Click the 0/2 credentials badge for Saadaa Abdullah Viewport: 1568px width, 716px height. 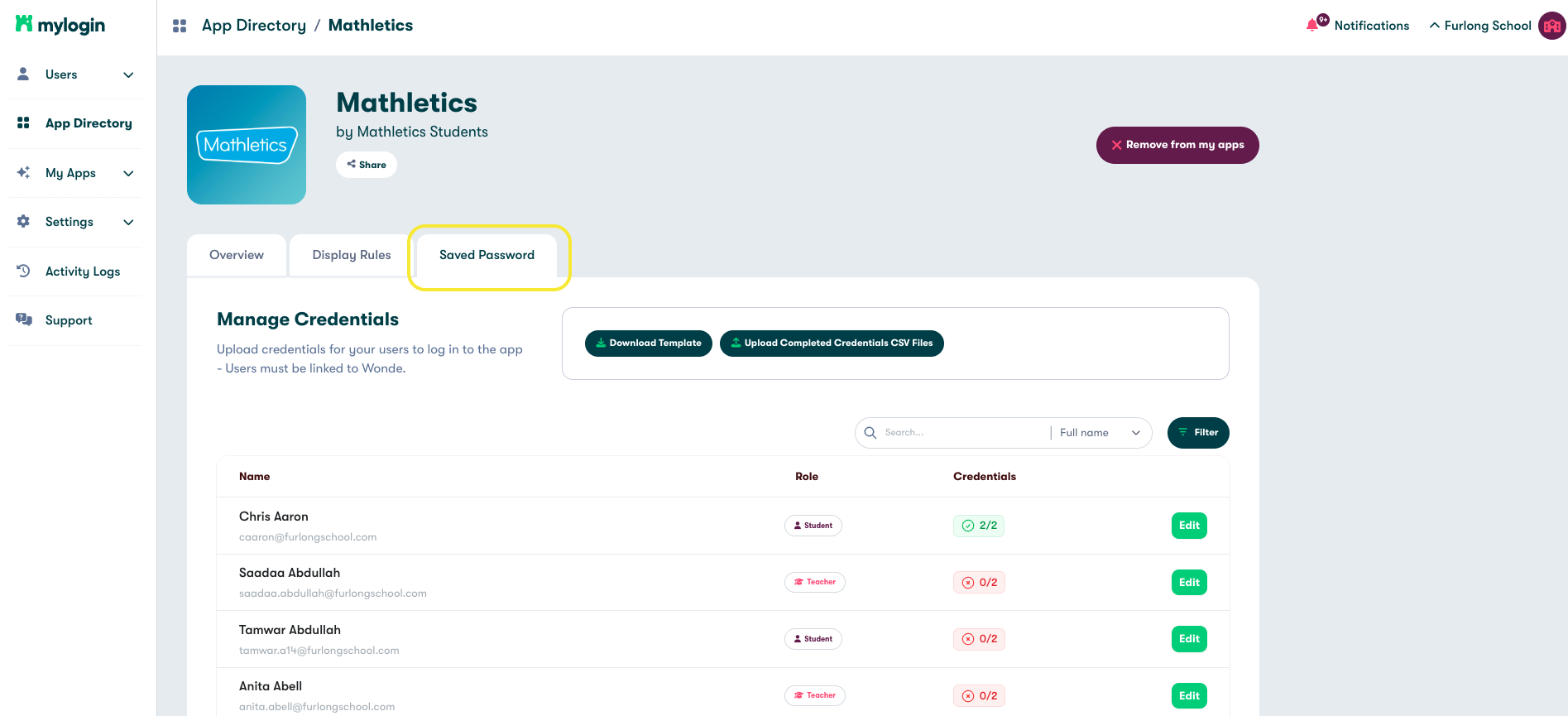point(979,583)
